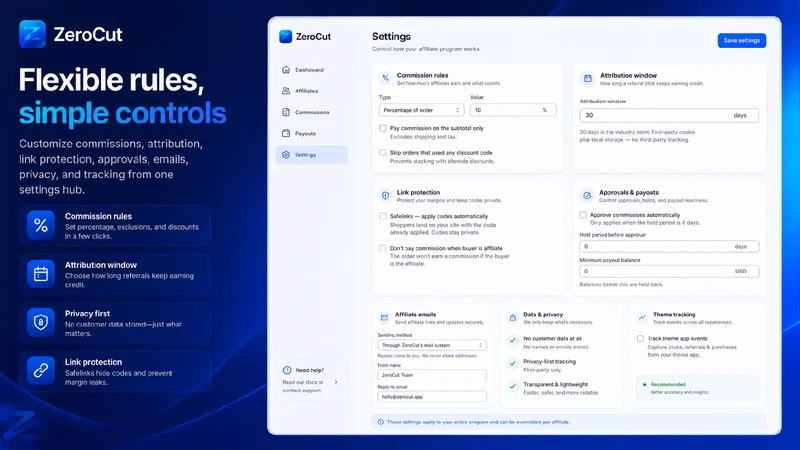This screenshot has width=800, height=450.
Task: Click the Affiliates people icon
Action: tap(286, 91)
